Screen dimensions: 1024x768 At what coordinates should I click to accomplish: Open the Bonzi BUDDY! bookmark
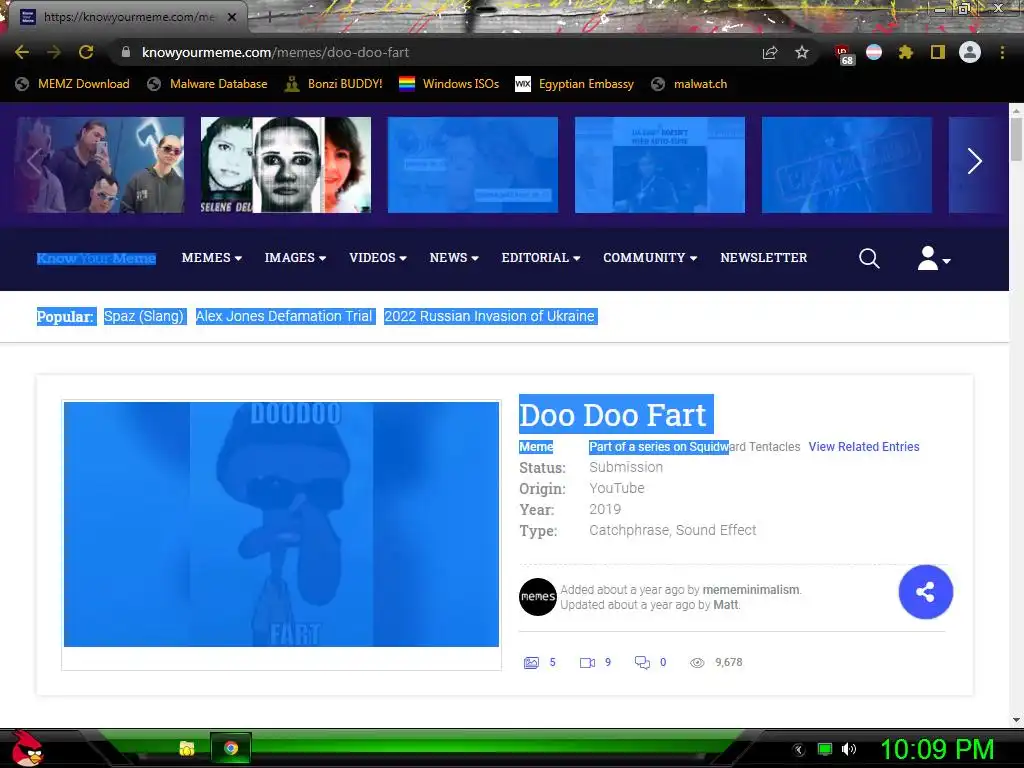point(334,84)
